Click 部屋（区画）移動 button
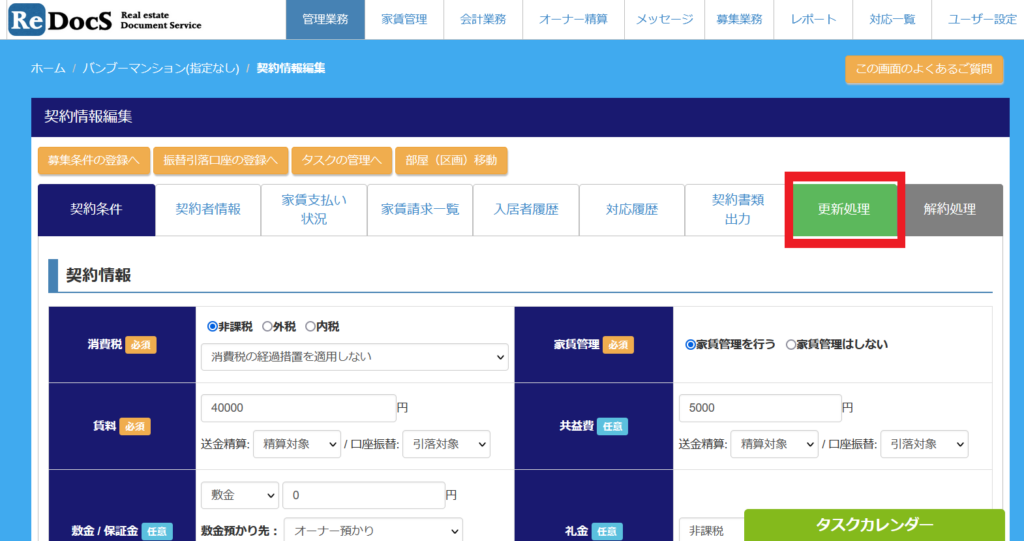Screen dimensions: 1024x541 451,160
